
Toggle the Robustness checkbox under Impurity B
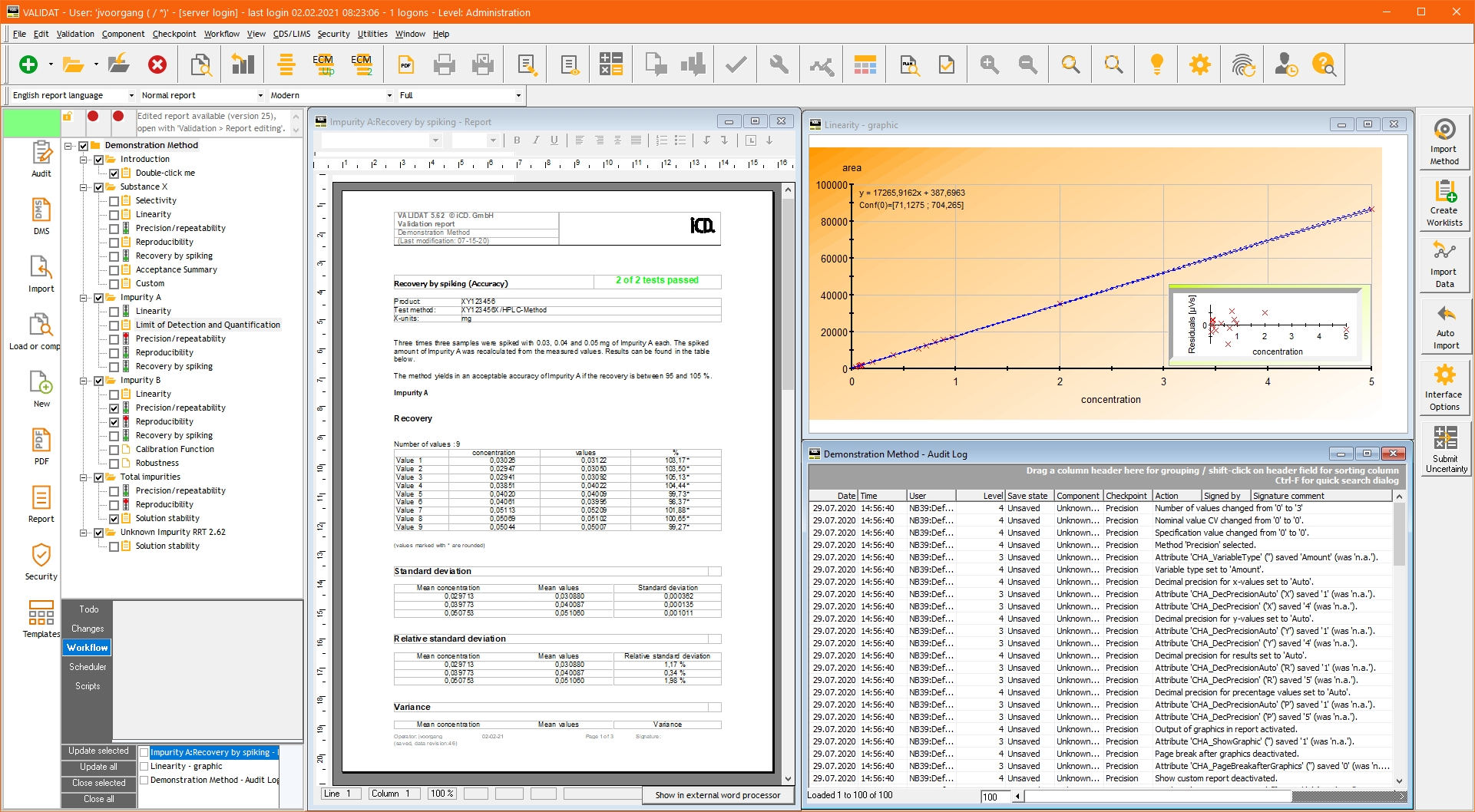pos(114,464)
